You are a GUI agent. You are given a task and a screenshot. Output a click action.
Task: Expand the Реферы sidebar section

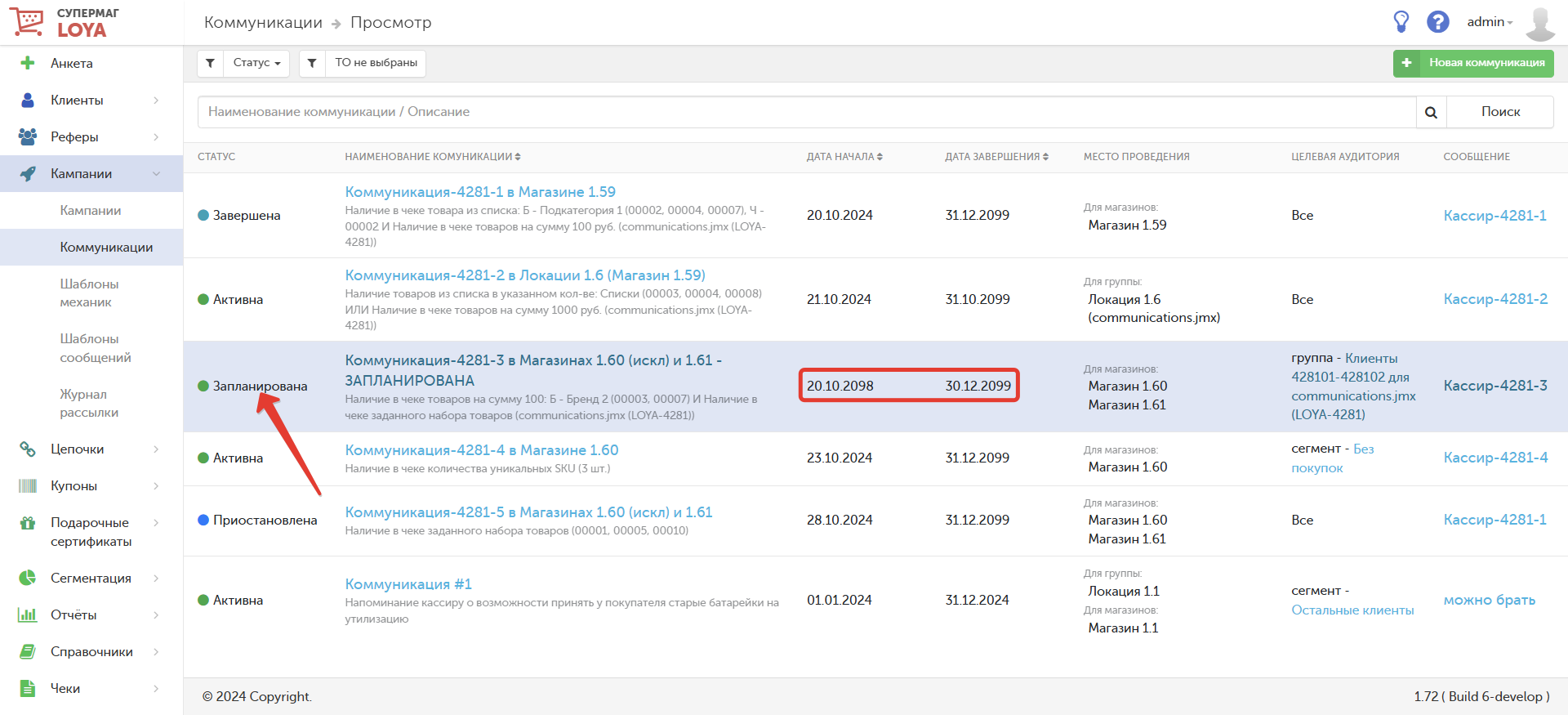tap(156, 136)
